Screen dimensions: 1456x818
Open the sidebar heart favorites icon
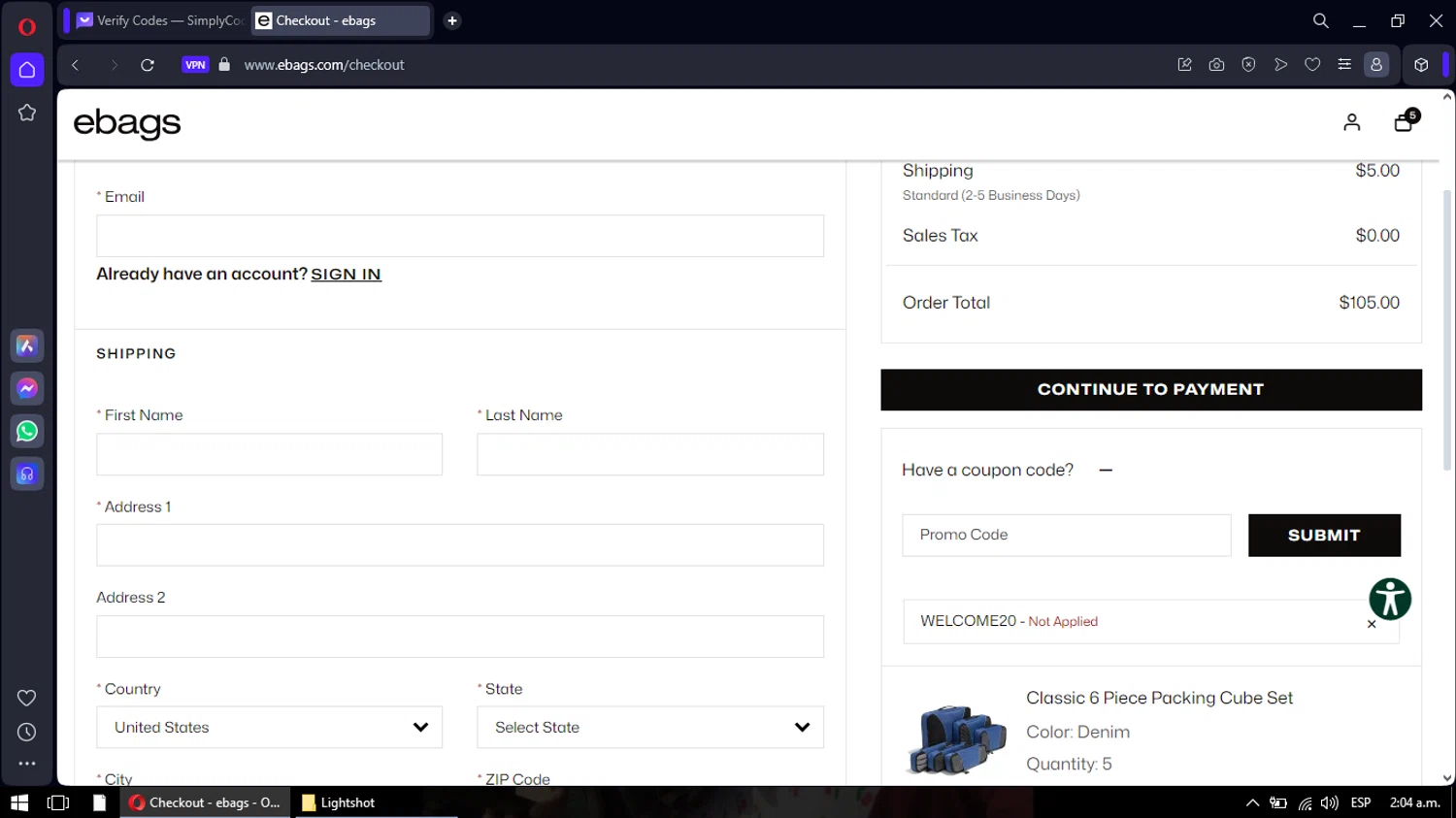click(27, 698)
